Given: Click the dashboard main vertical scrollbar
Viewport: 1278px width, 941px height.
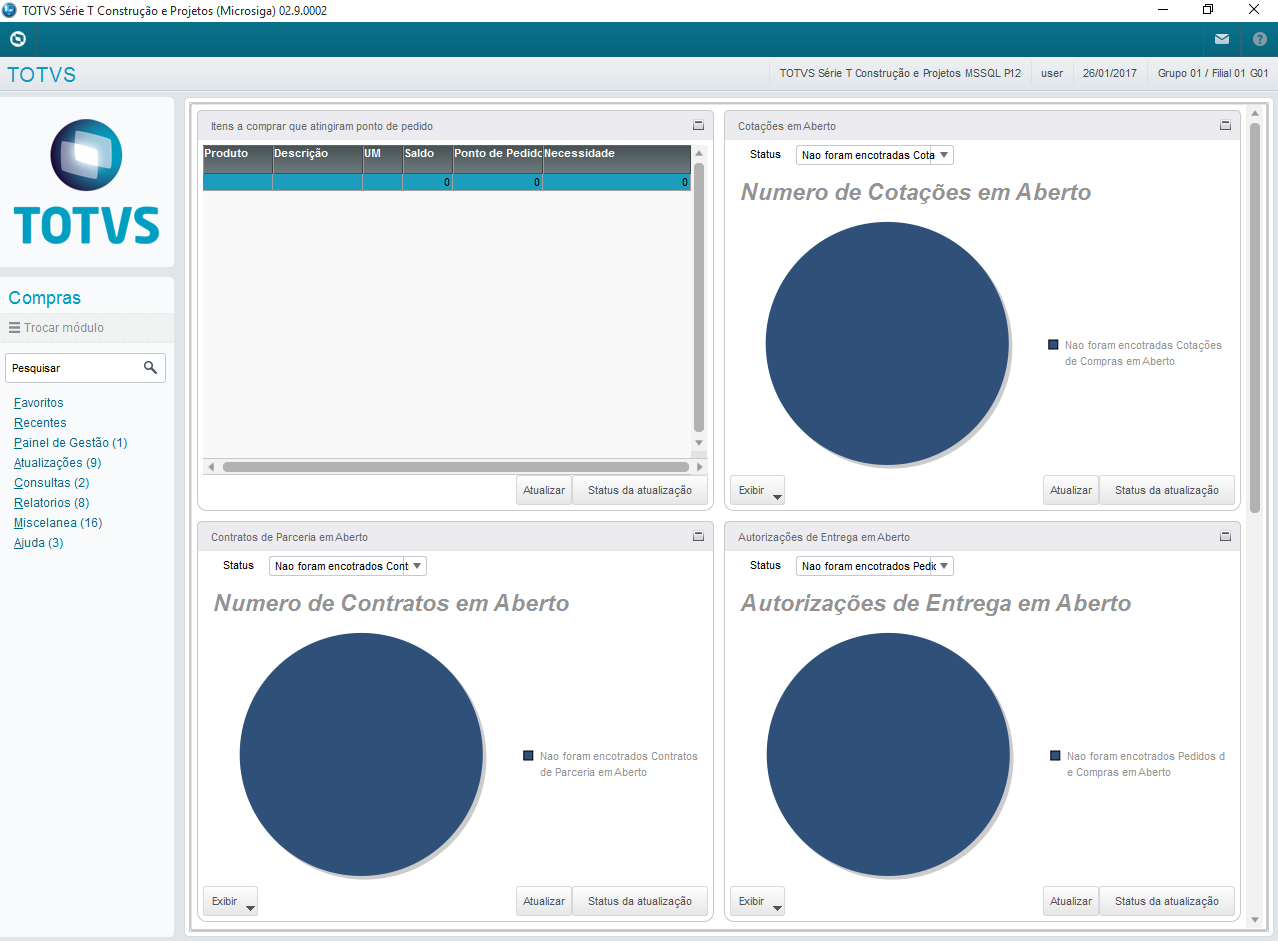Looking at the screenshot, I should (x=1255, y=317).
